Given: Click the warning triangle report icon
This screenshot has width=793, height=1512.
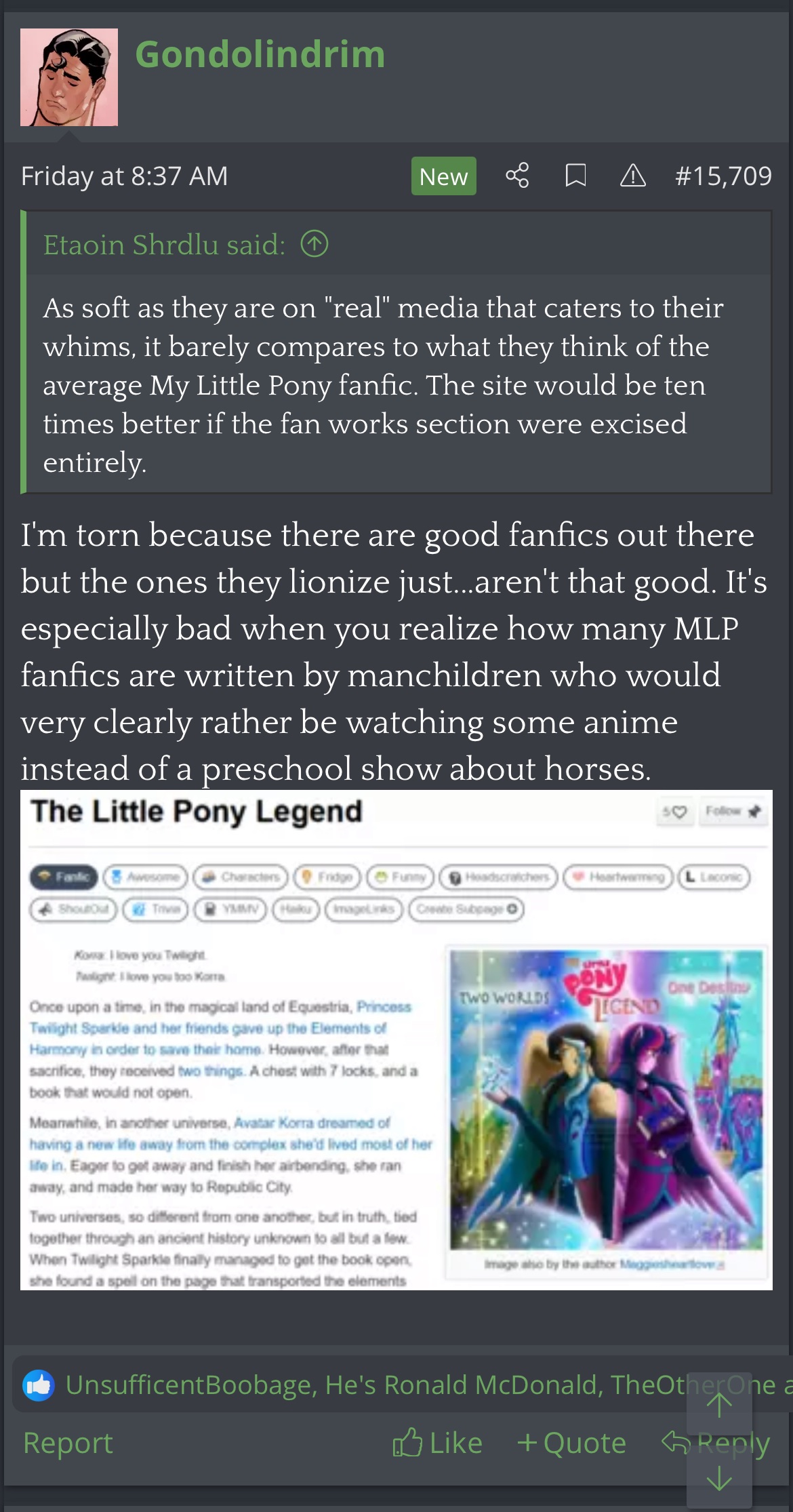Looking at the screenshot, I should point(633,176).
